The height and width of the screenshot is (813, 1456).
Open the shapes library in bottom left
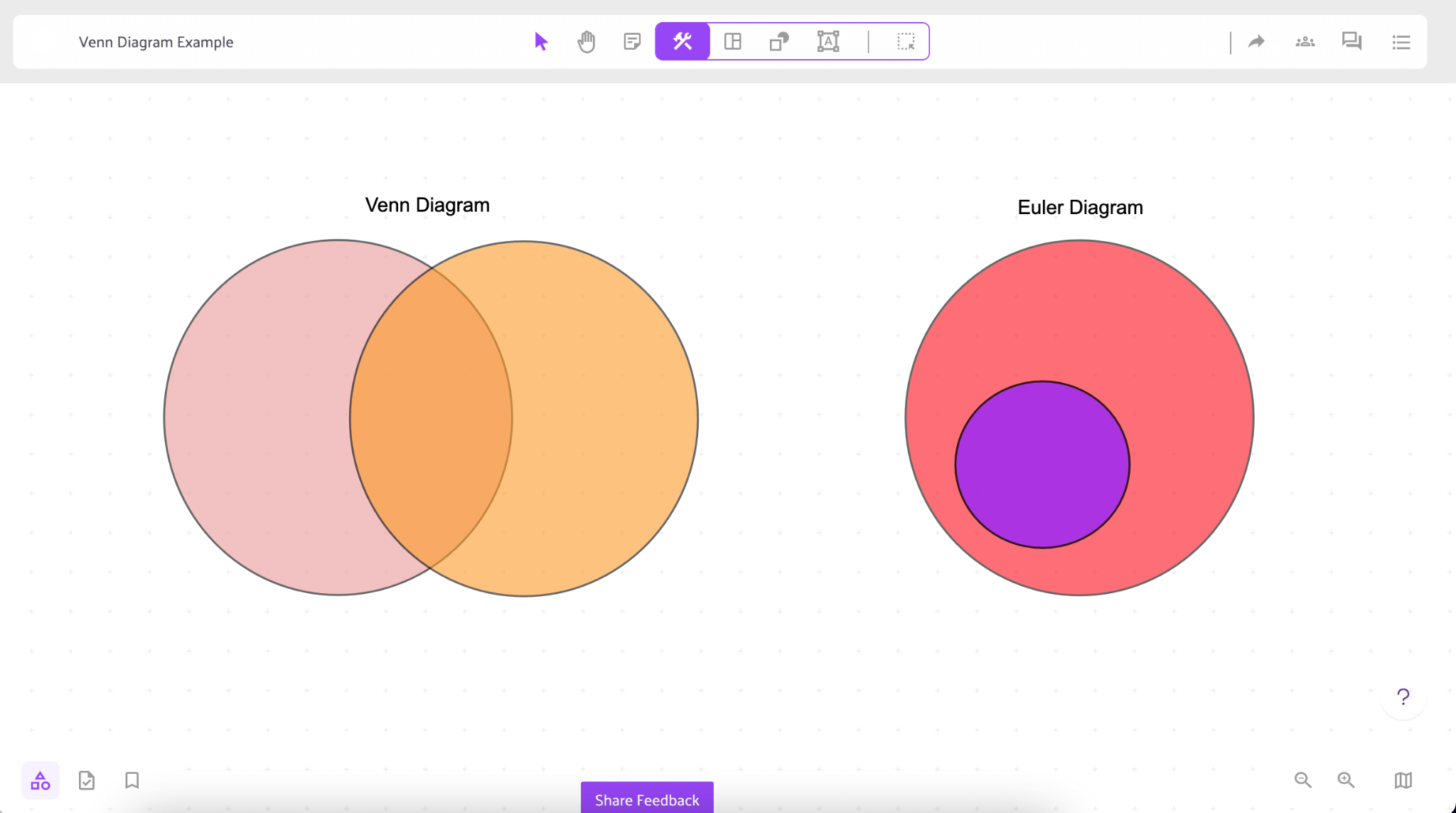point(40,780)
